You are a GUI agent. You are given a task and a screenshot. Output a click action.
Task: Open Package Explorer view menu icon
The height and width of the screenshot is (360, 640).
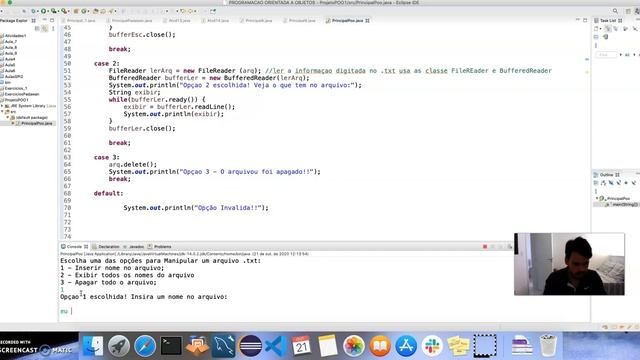(x=53, y=29)
